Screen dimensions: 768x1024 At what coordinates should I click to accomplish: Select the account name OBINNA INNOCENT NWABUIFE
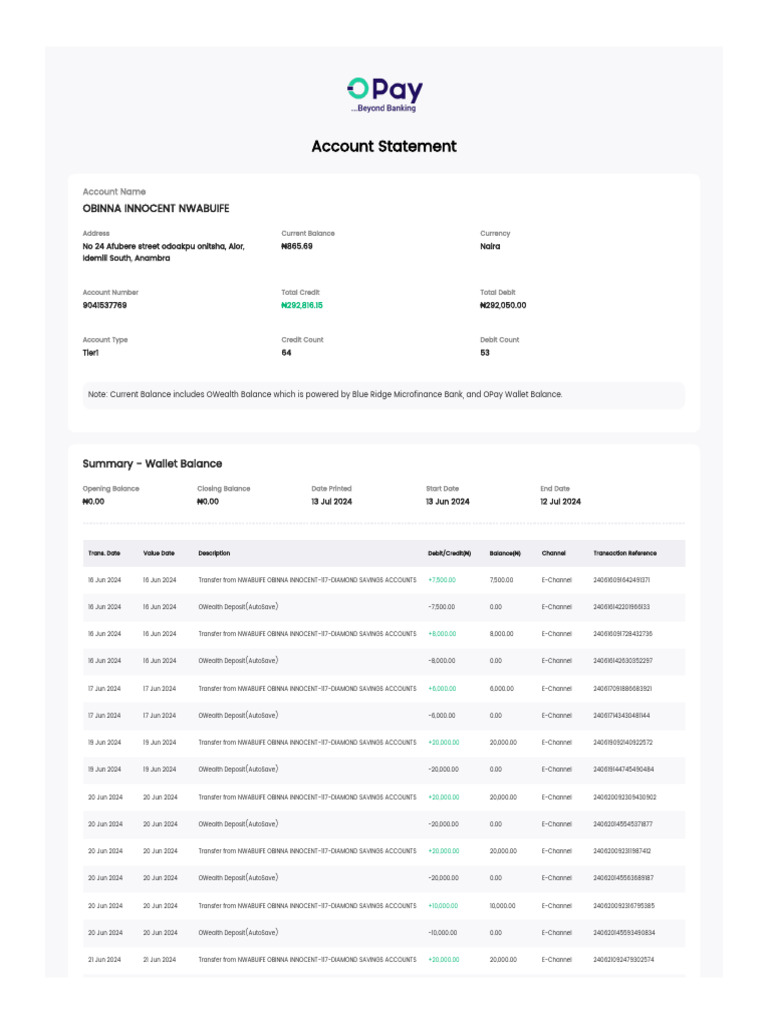pos(156,208)
